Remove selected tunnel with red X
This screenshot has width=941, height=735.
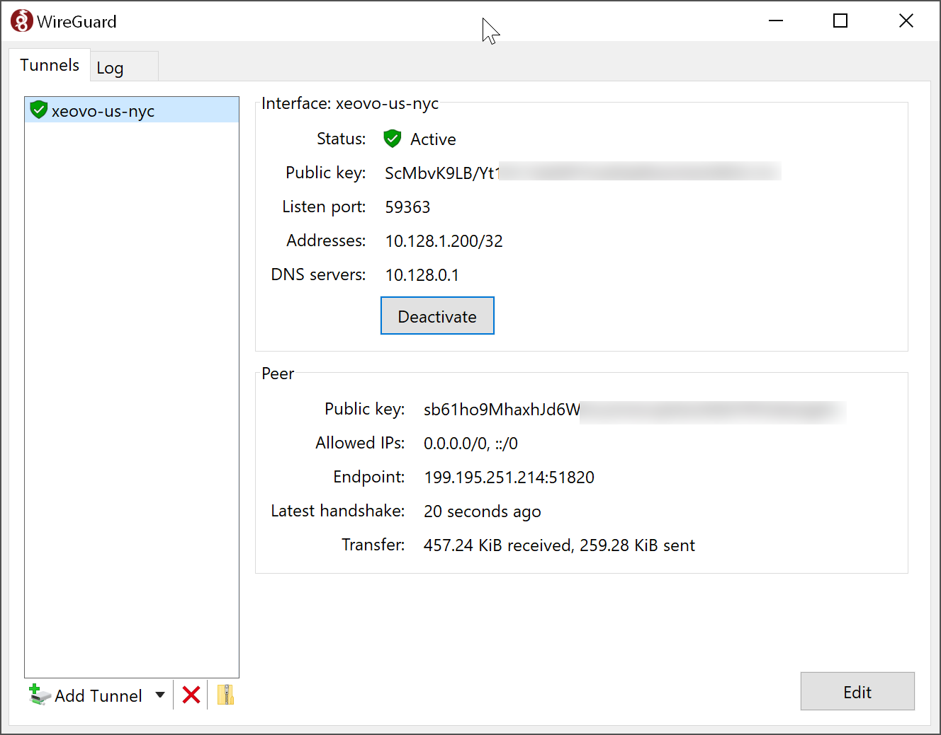191,695
